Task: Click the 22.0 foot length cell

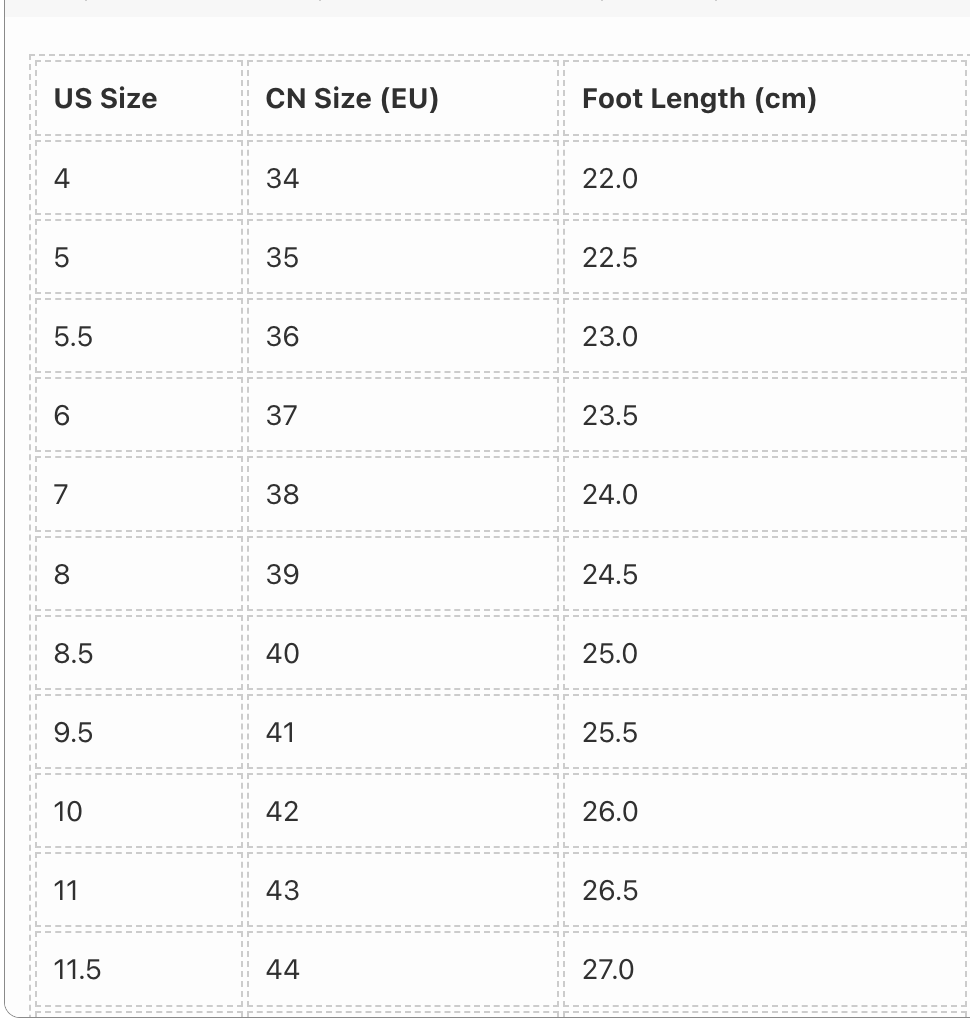Action: coord(765,178)
